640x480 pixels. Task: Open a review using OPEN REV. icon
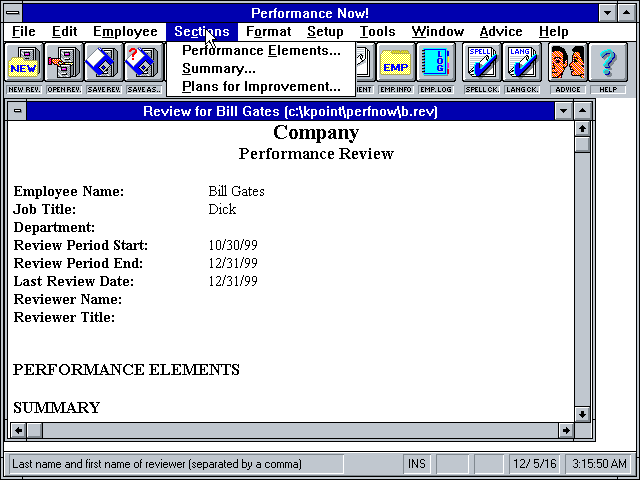64,62
